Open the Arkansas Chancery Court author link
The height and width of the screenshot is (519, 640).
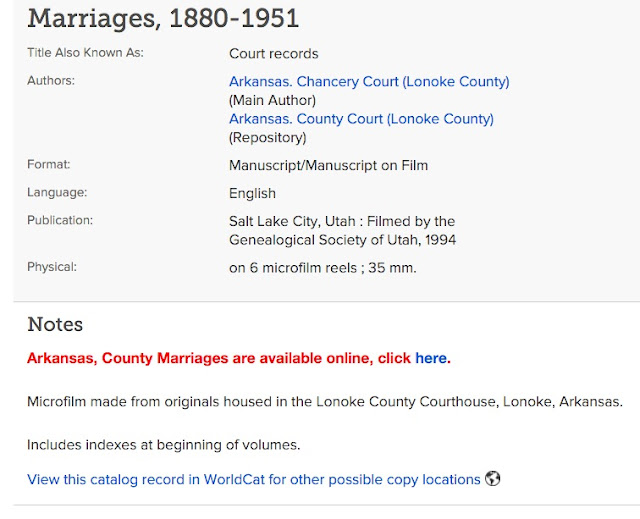[x=369, y=81]
